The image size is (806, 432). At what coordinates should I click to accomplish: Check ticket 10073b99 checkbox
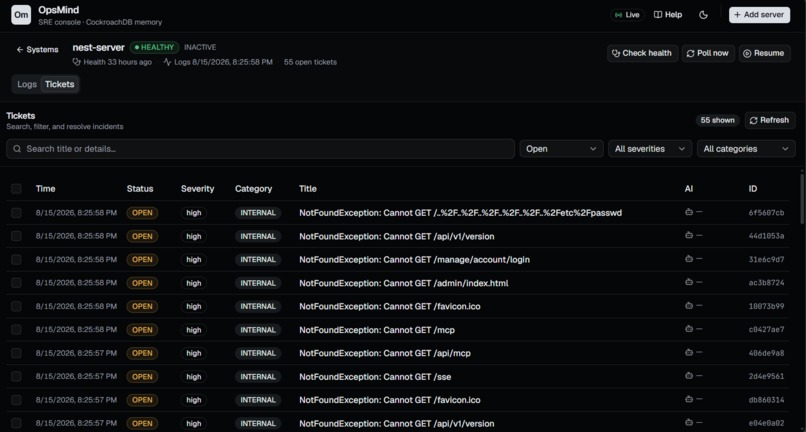click(x=16, y=307)
